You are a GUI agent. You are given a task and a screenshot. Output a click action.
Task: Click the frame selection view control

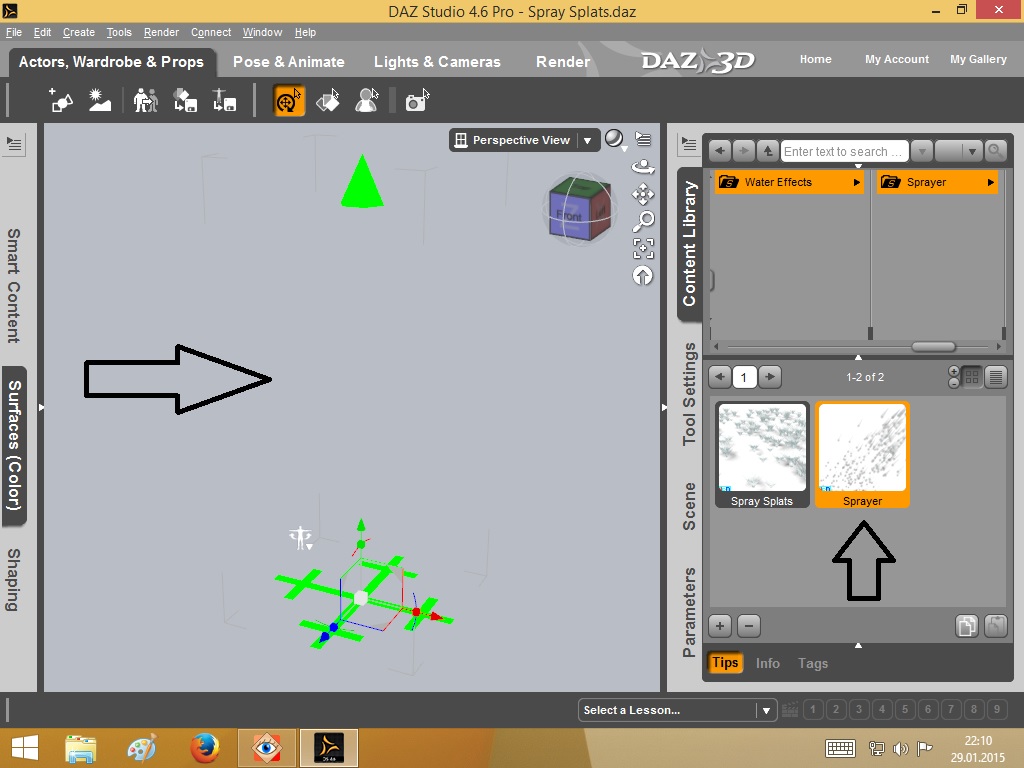tap(643, 249)
